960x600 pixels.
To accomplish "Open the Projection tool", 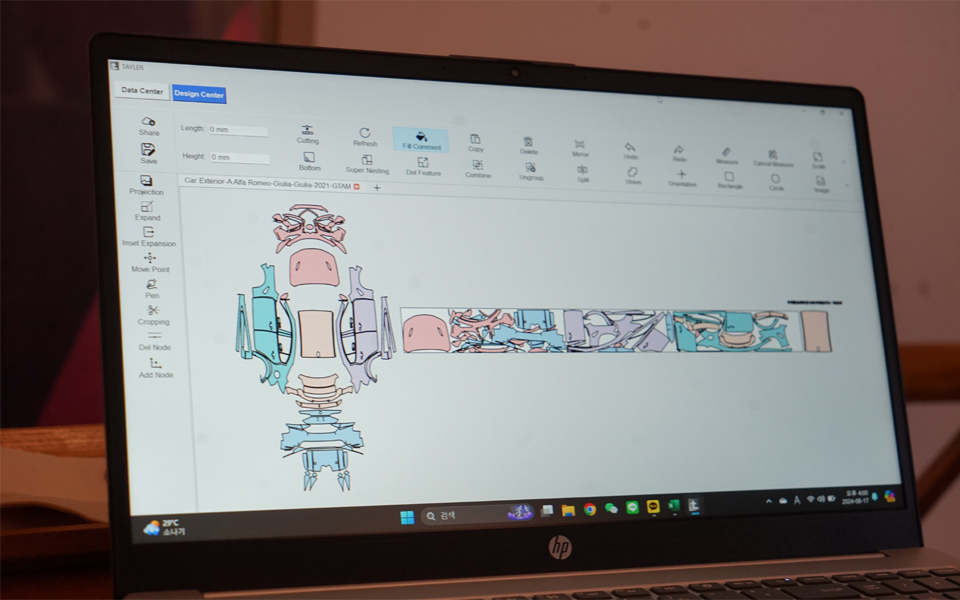I will [x=147, y=185].
